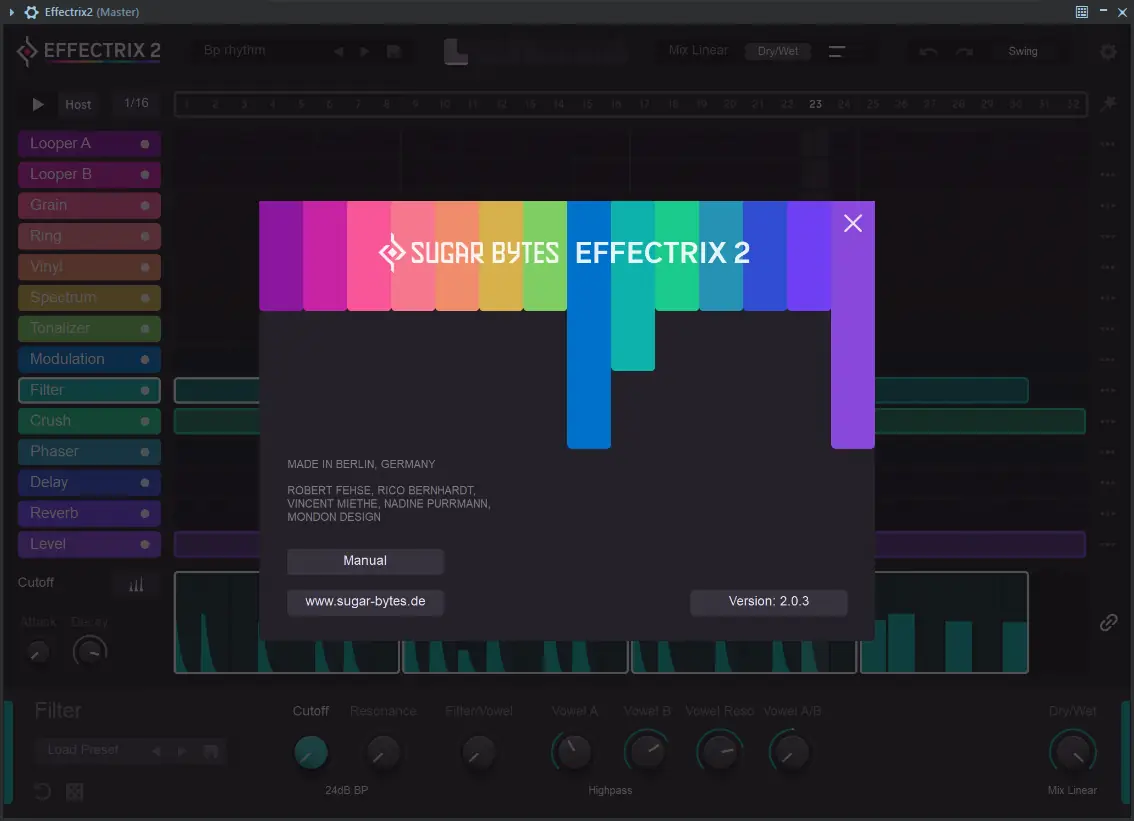Save preset with the disk icon
1134x821 pixels.
click(394, 51)
